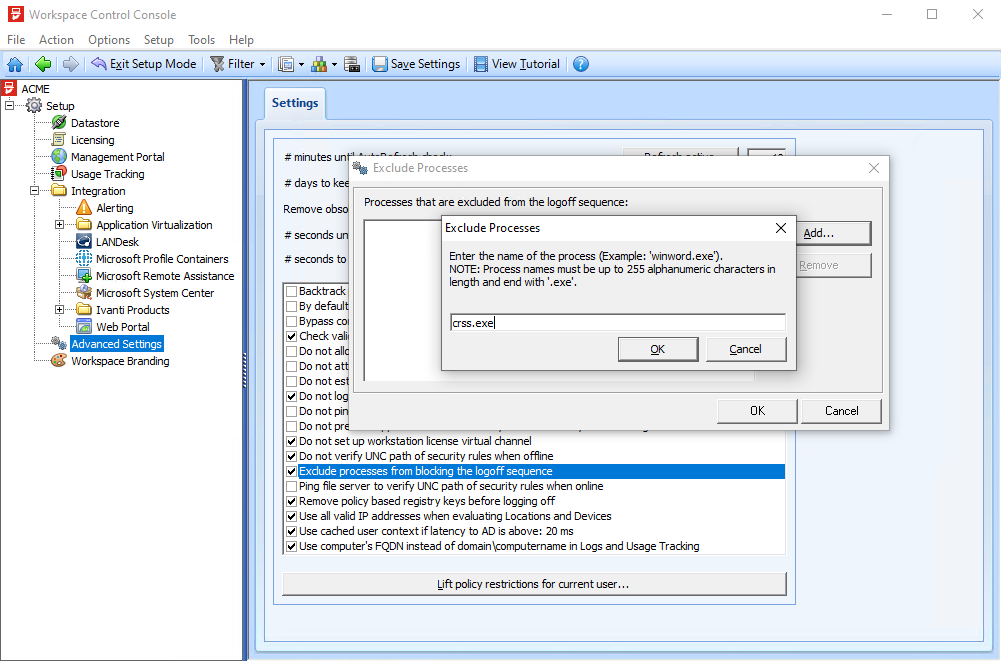Click the LANDesk icon

coord(84,241)
